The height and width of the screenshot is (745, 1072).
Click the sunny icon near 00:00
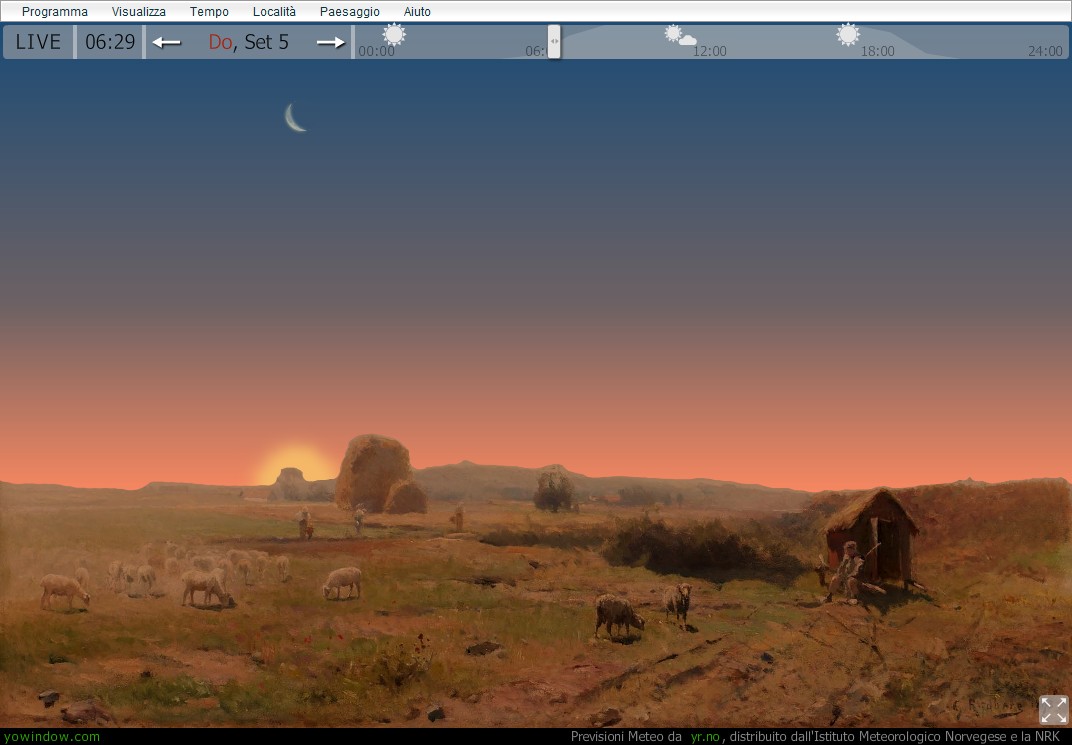point(394,34)
